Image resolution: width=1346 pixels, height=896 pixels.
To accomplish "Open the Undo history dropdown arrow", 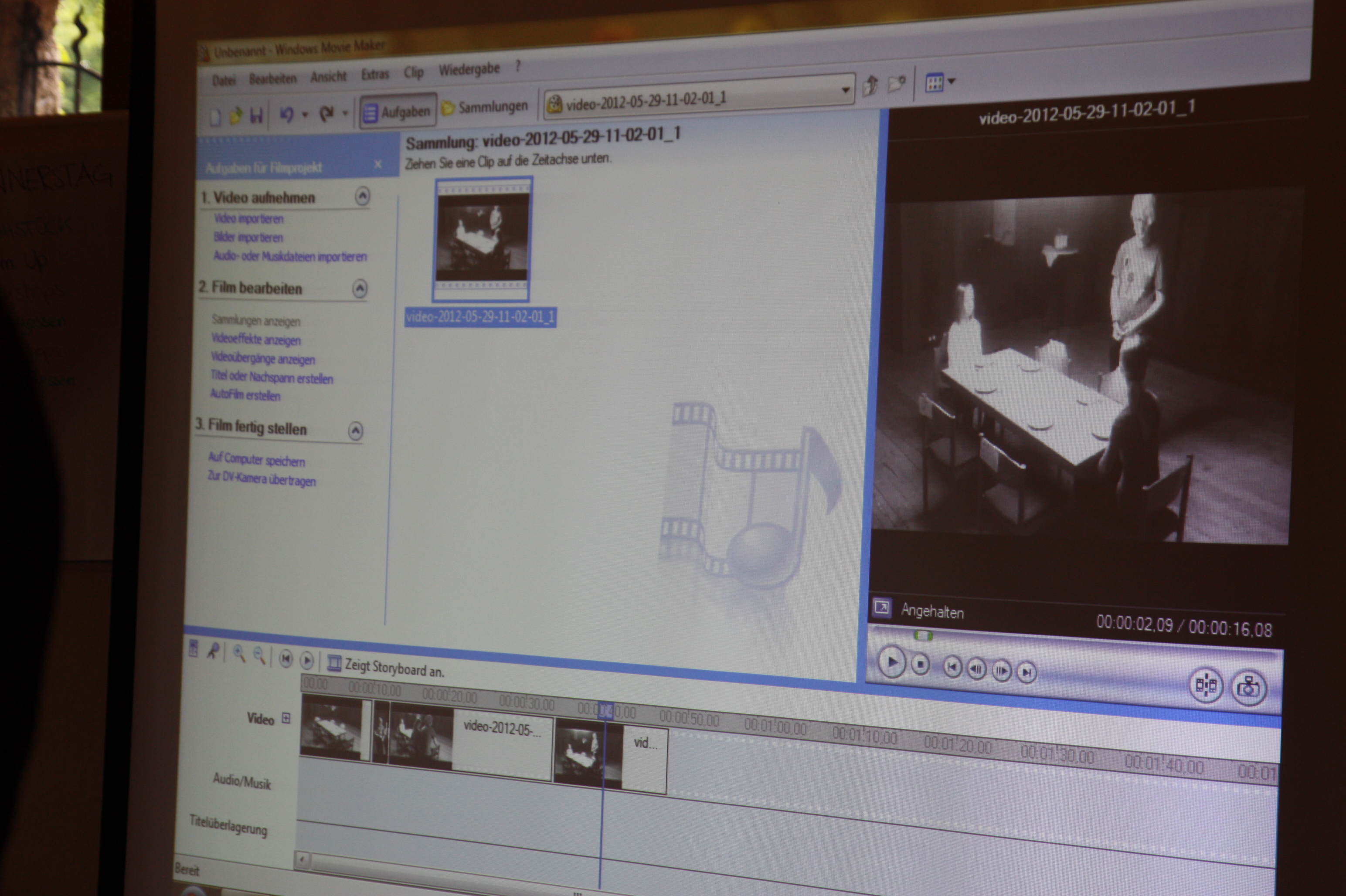I will tap(305, 114).
